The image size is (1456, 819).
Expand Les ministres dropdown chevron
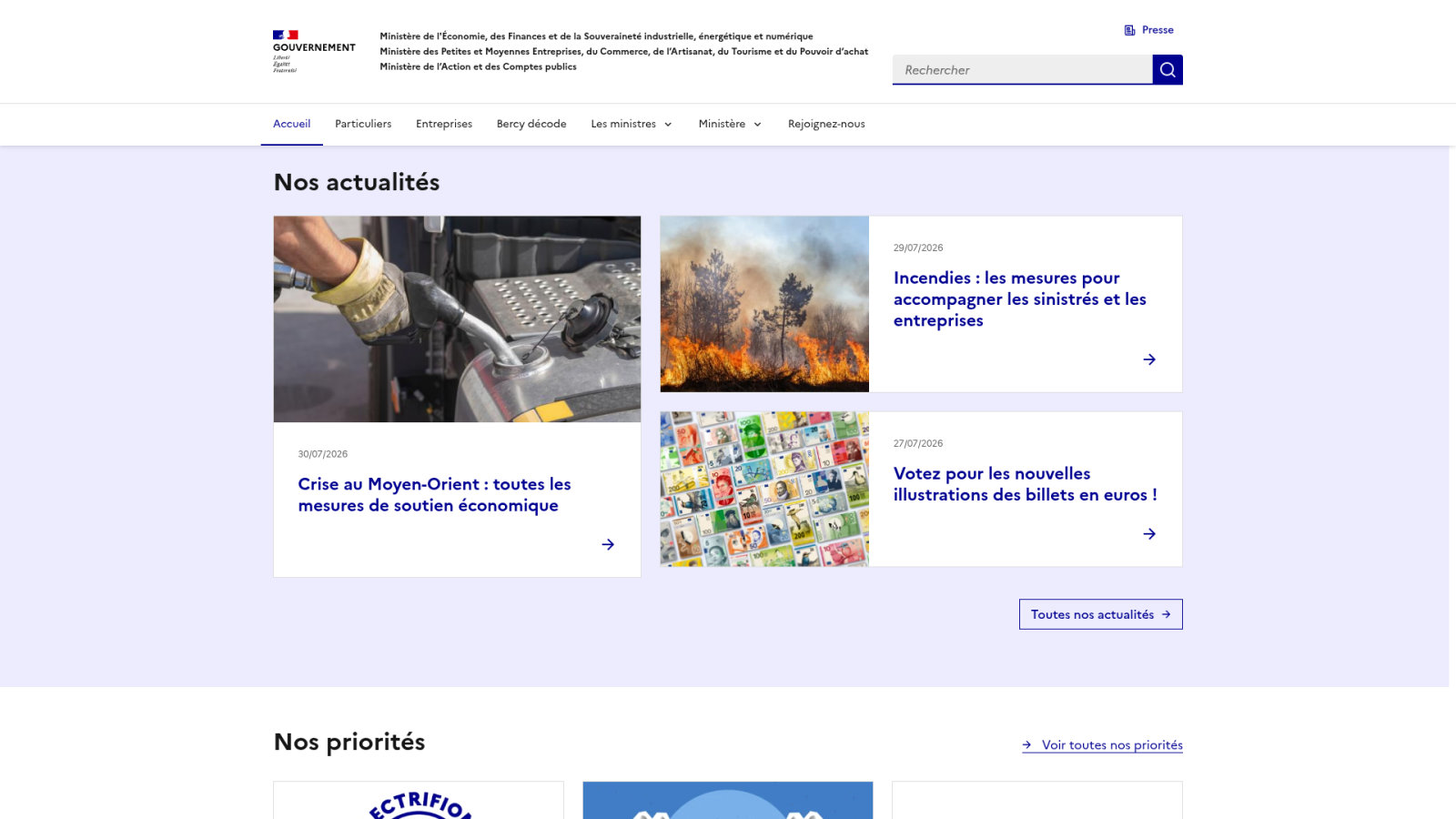pos(668,125)
